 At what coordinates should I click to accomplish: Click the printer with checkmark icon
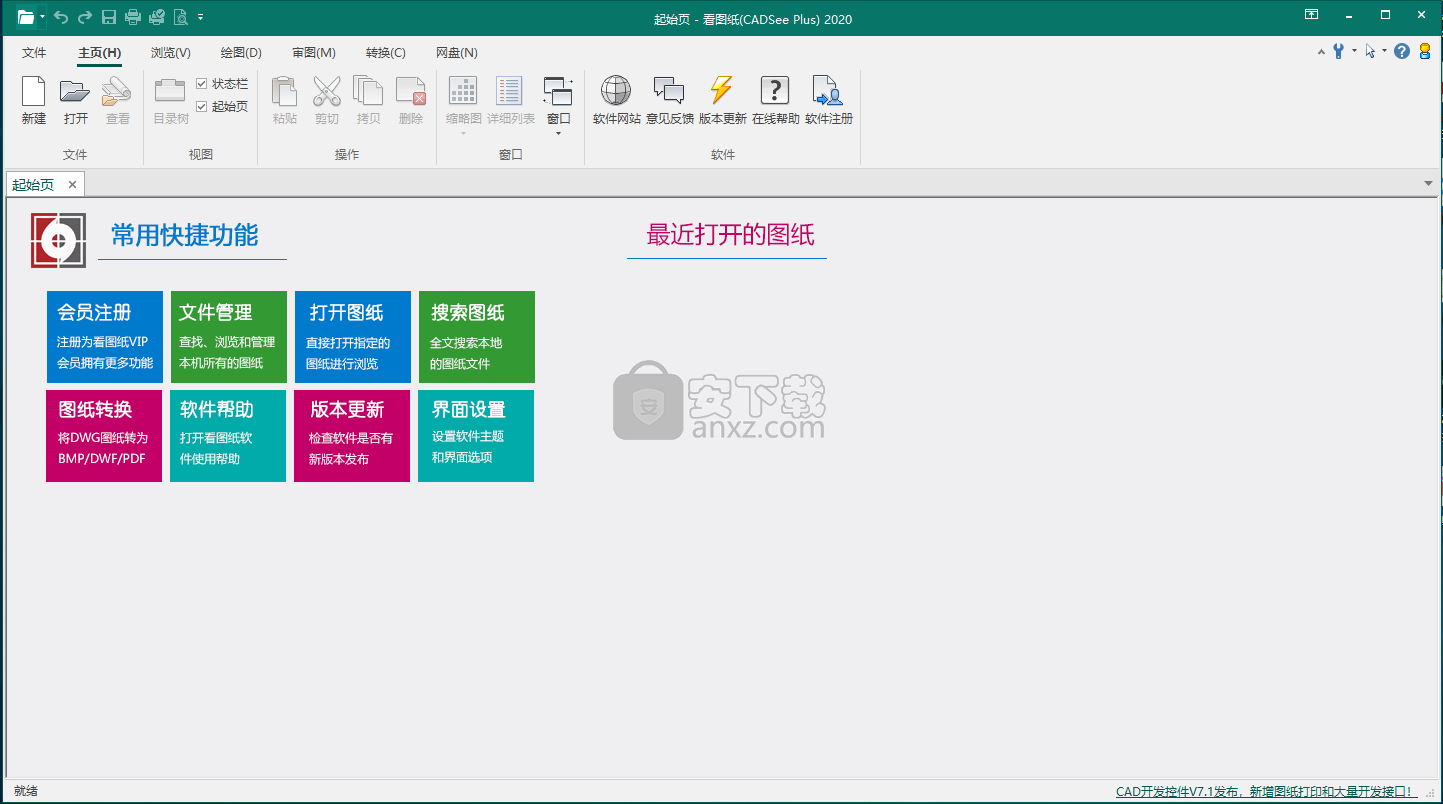click(x=157, y=17)
